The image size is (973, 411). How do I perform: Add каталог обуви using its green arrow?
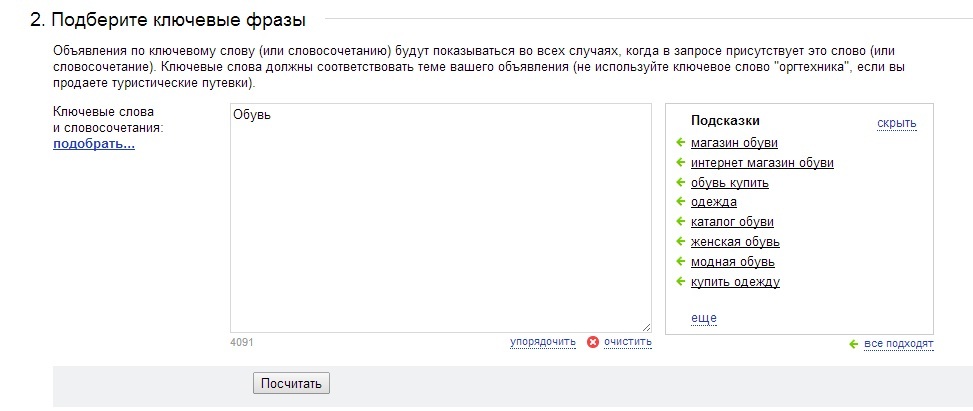click(680, 222)
